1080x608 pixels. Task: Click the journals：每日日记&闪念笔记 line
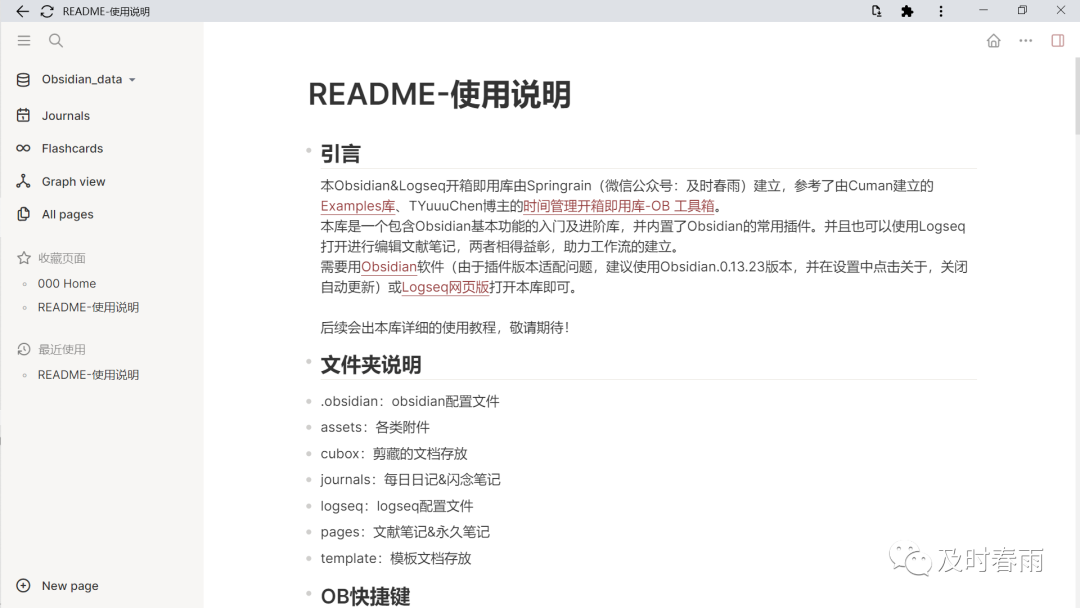[x=411, y=480]
